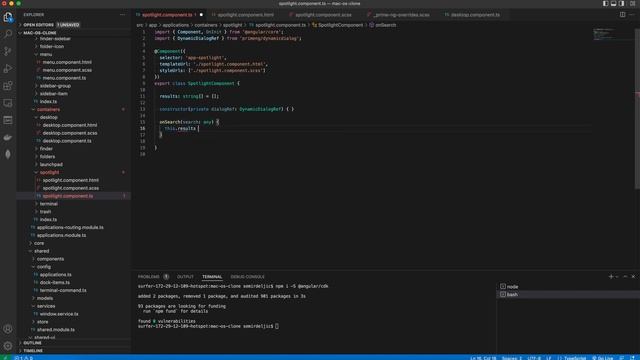This screenshot has width=640, height=360.
Task: Collapse the containers folder
Action: pos(48,109)
